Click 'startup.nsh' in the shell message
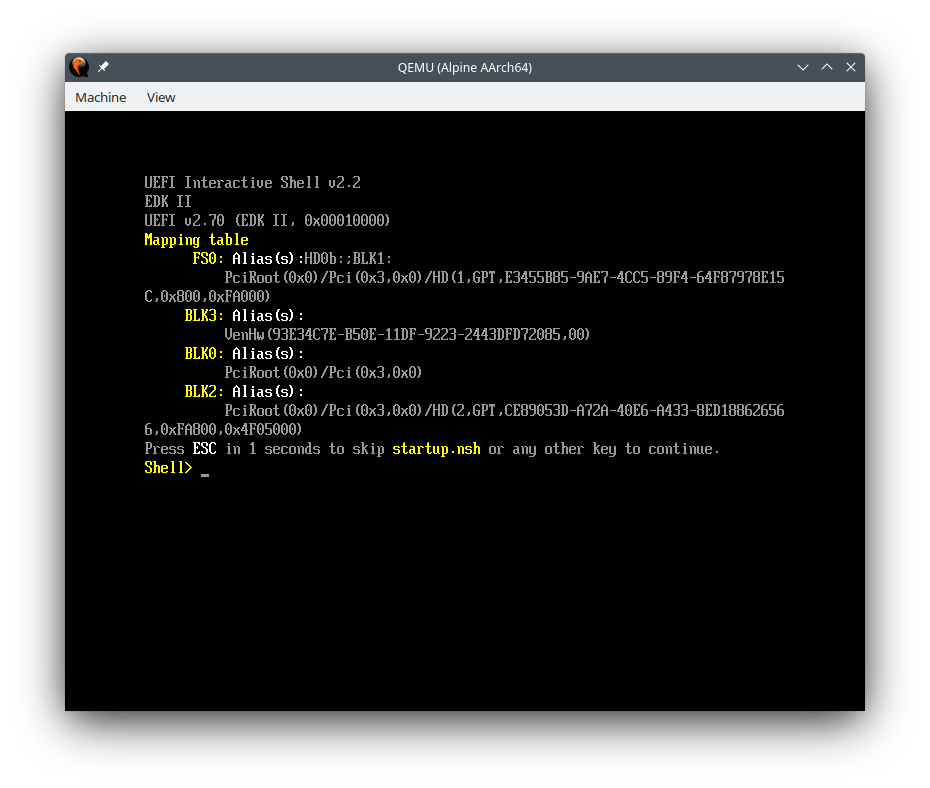The height and width of the screenshot is (788, 930). pyautogui.click(x=436, y=449)
